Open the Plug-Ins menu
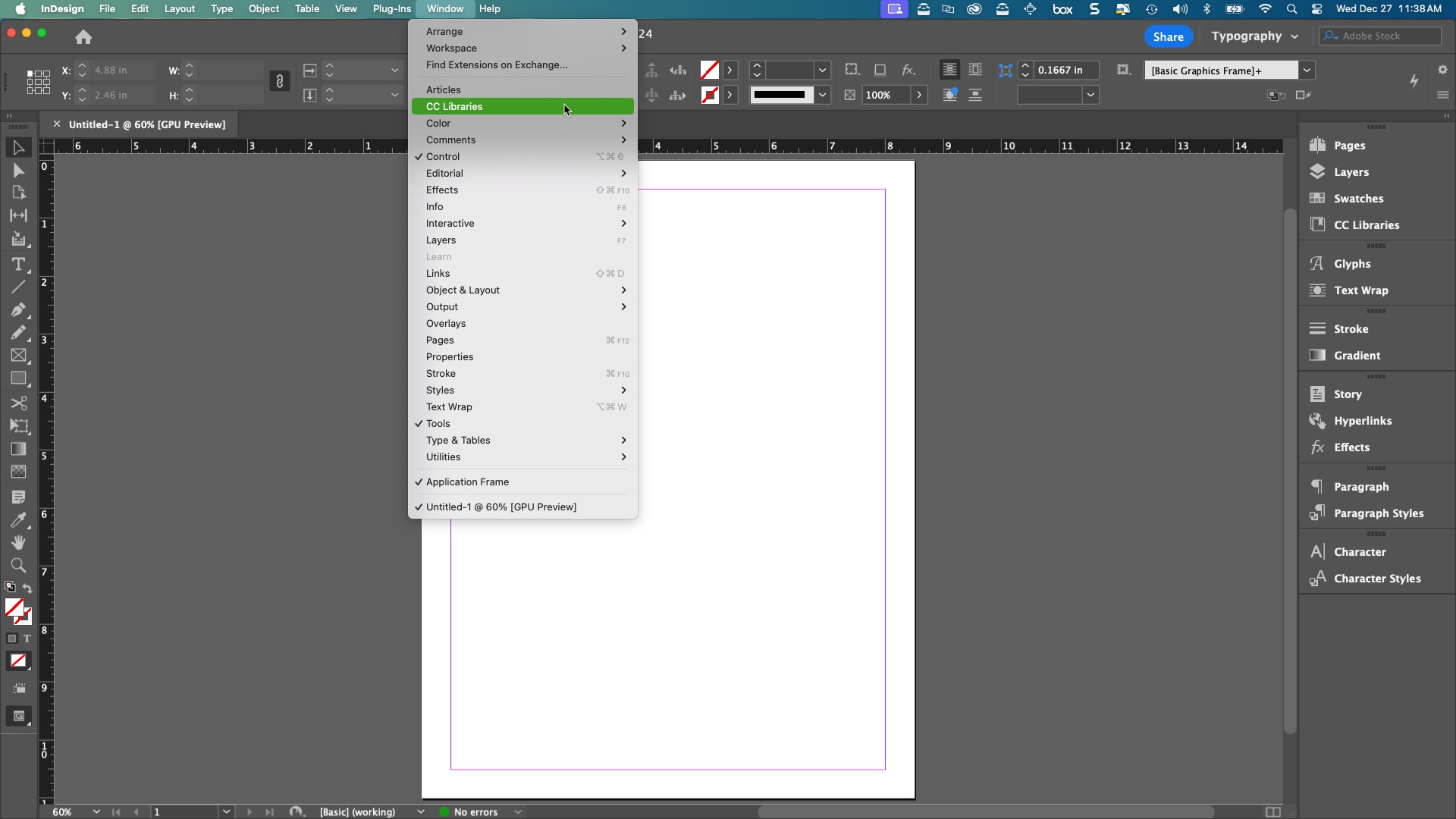The image size is (1456, 819). [x=391, y=8]
